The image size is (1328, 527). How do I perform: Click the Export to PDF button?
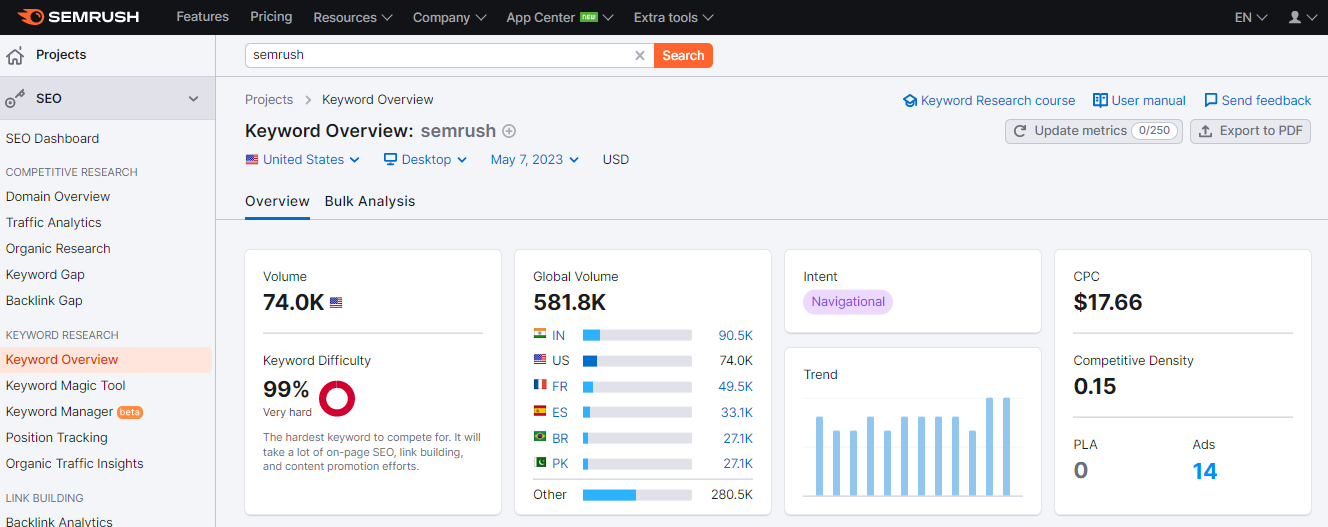1250,131
